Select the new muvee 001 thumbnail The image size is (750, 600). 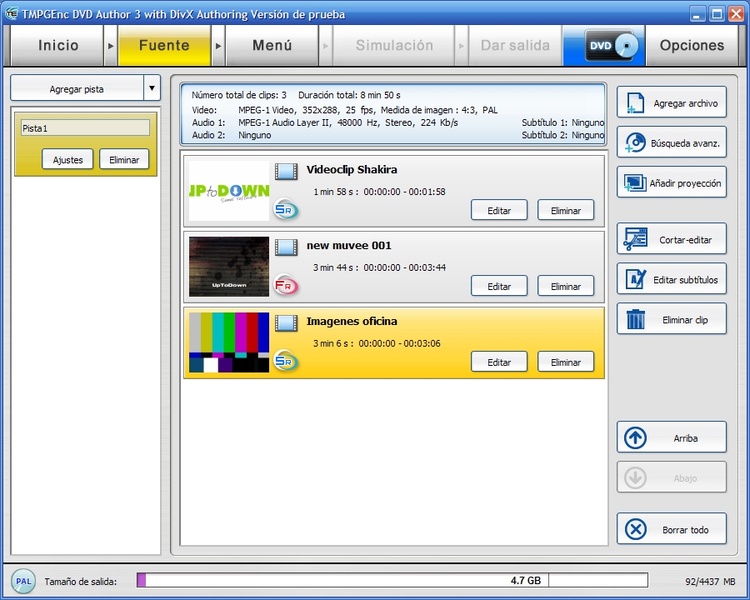coord(229,267)
